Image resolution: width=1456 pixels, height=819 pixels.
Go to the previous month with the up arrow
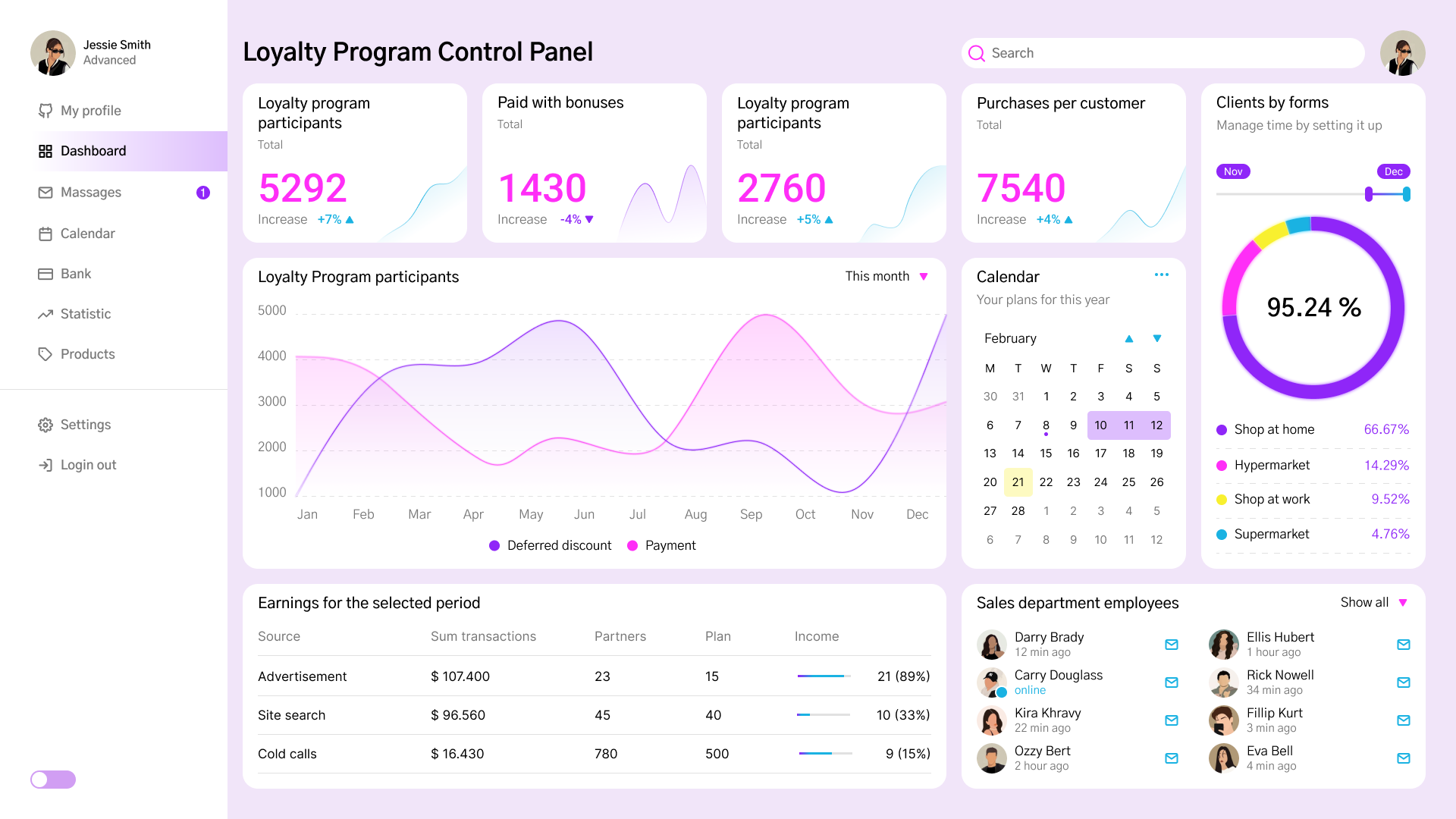(1129, 338)
